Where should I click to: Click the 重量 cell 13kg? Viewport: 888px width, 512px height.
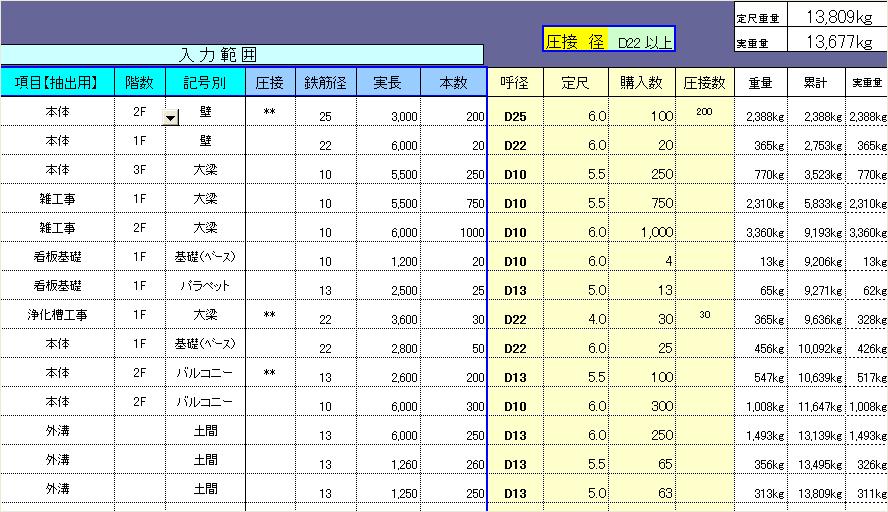coord(761,257)
